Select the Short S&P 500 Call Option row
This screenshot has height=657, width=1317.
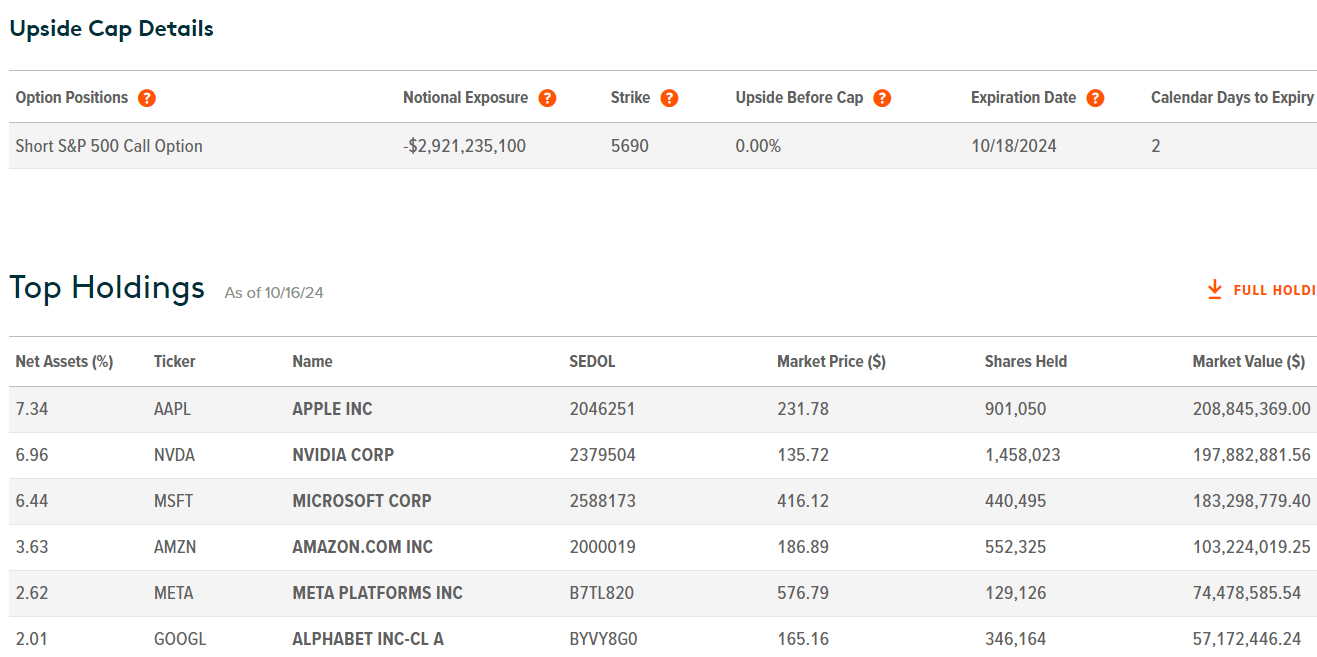click(x=108, y=145)
